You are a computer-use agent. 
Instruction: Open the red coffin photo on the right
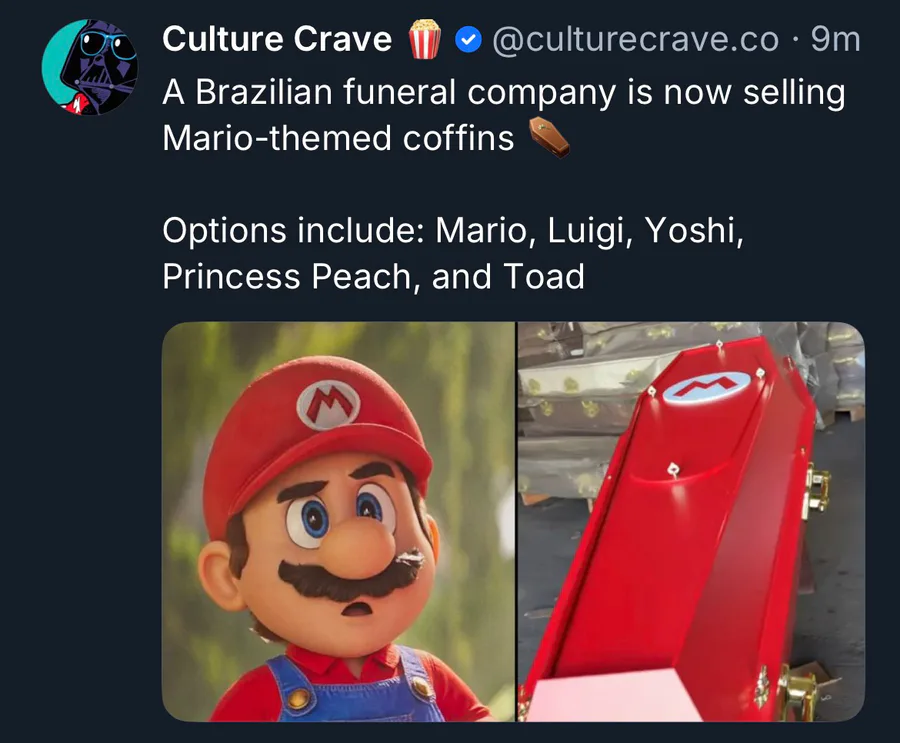[691, 521]
